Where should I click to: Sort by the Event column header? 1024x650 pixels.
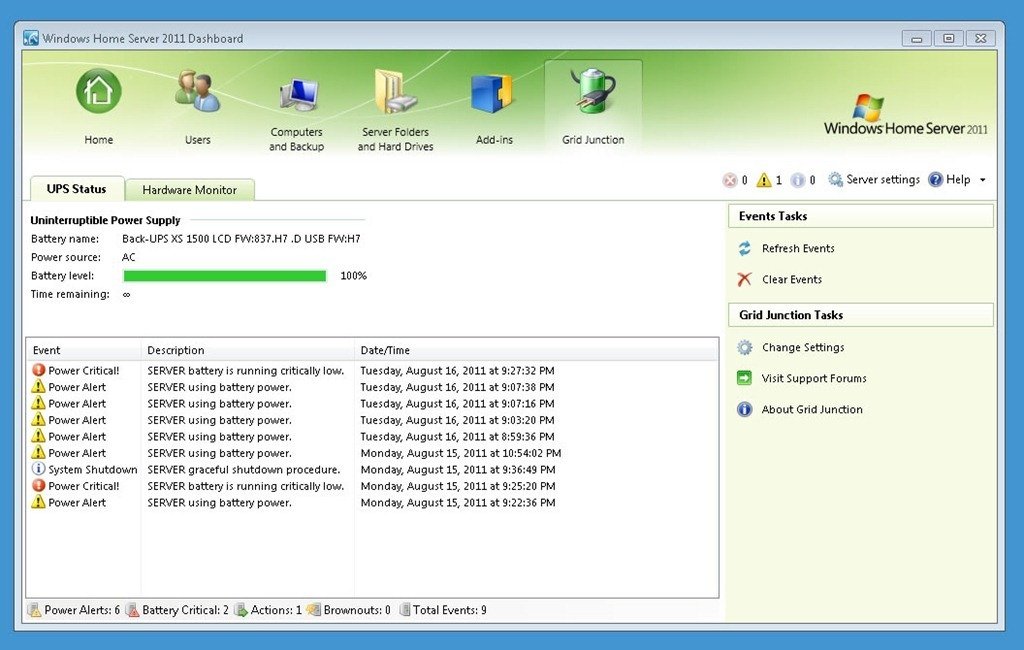coord(83,350)
